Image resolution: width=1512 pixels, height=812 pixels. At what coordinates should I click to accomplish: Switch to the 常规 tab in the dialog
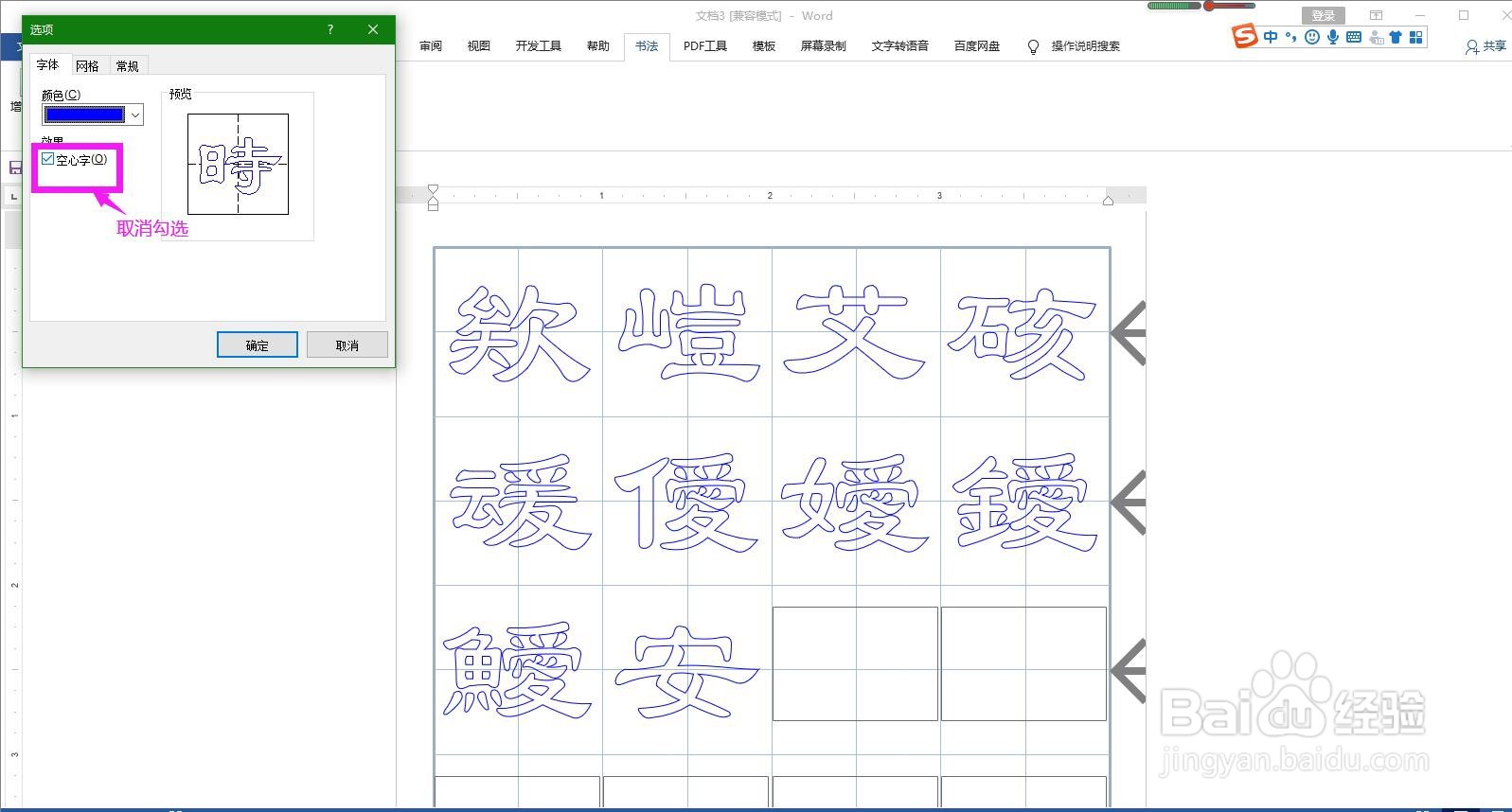coord(127,65)
